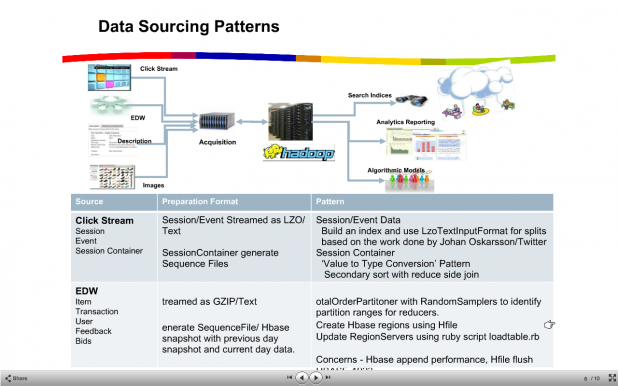Click the Images product grid thumbnail
The width and height of the screenshot is (618, 386).
pyautogui.click(x=112, y=177)
